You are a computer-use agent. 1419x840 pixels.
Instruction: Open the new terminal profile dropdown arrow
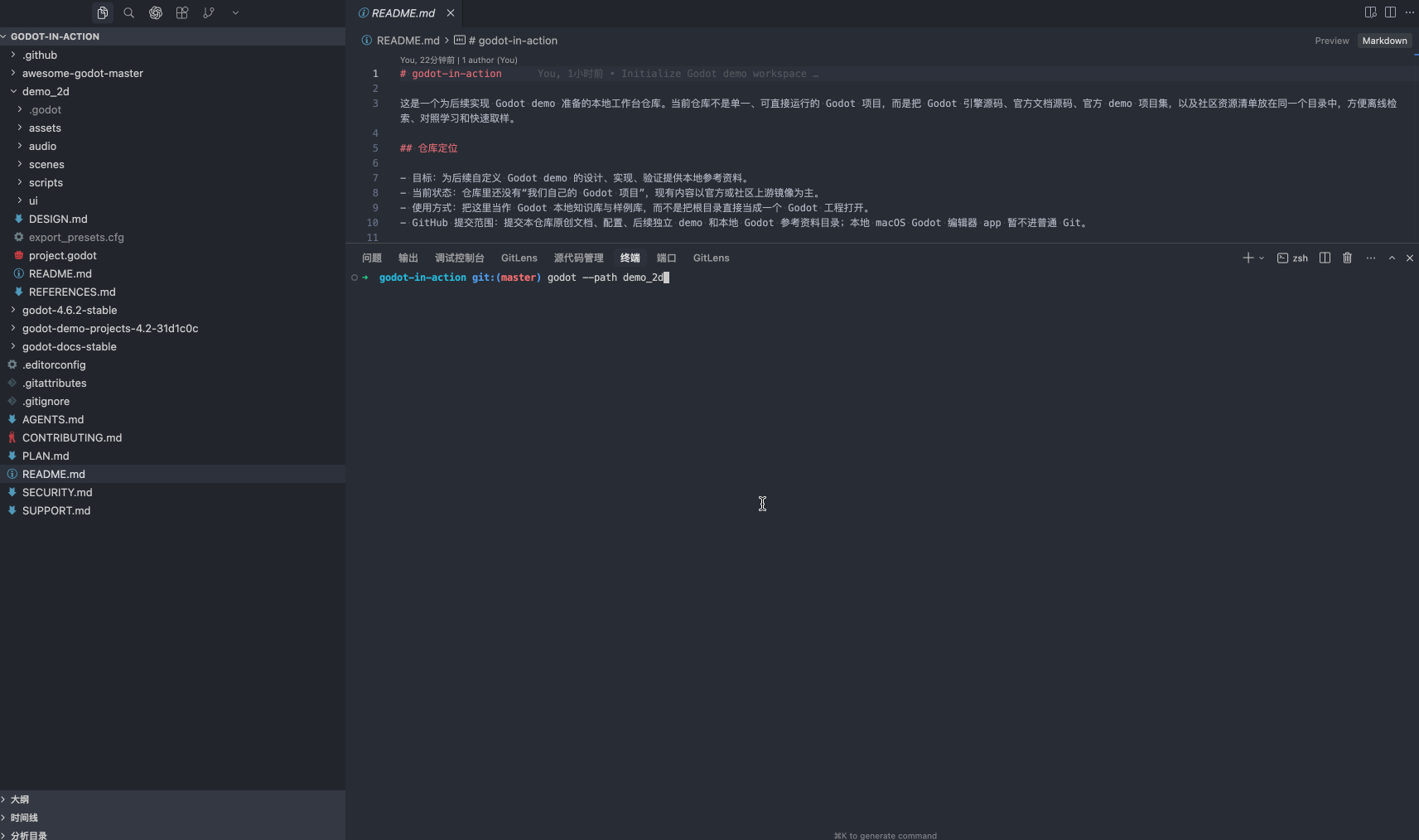click(1262, 258)
